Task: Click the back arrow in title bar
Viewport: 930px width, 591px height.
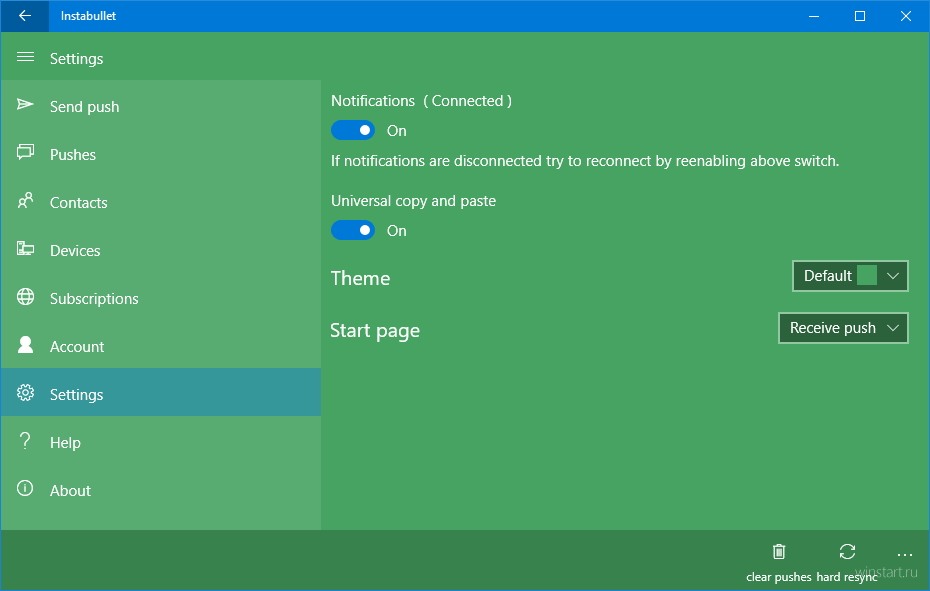Action: 24,16
